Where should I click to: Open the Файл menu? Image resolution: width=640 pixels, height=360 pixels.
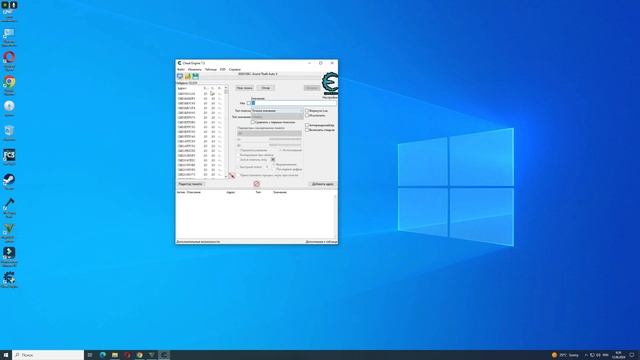coord(180,69)
